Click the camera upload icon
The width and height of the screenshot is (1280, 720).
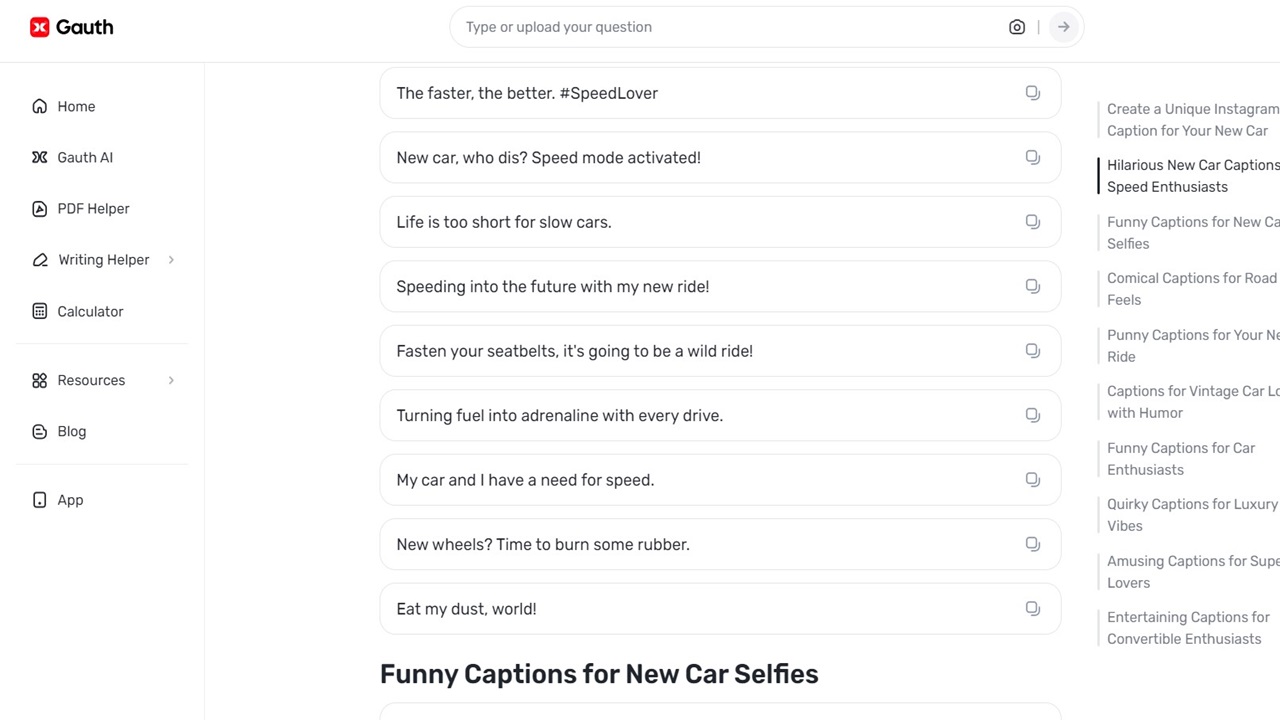coord(1016,27)
